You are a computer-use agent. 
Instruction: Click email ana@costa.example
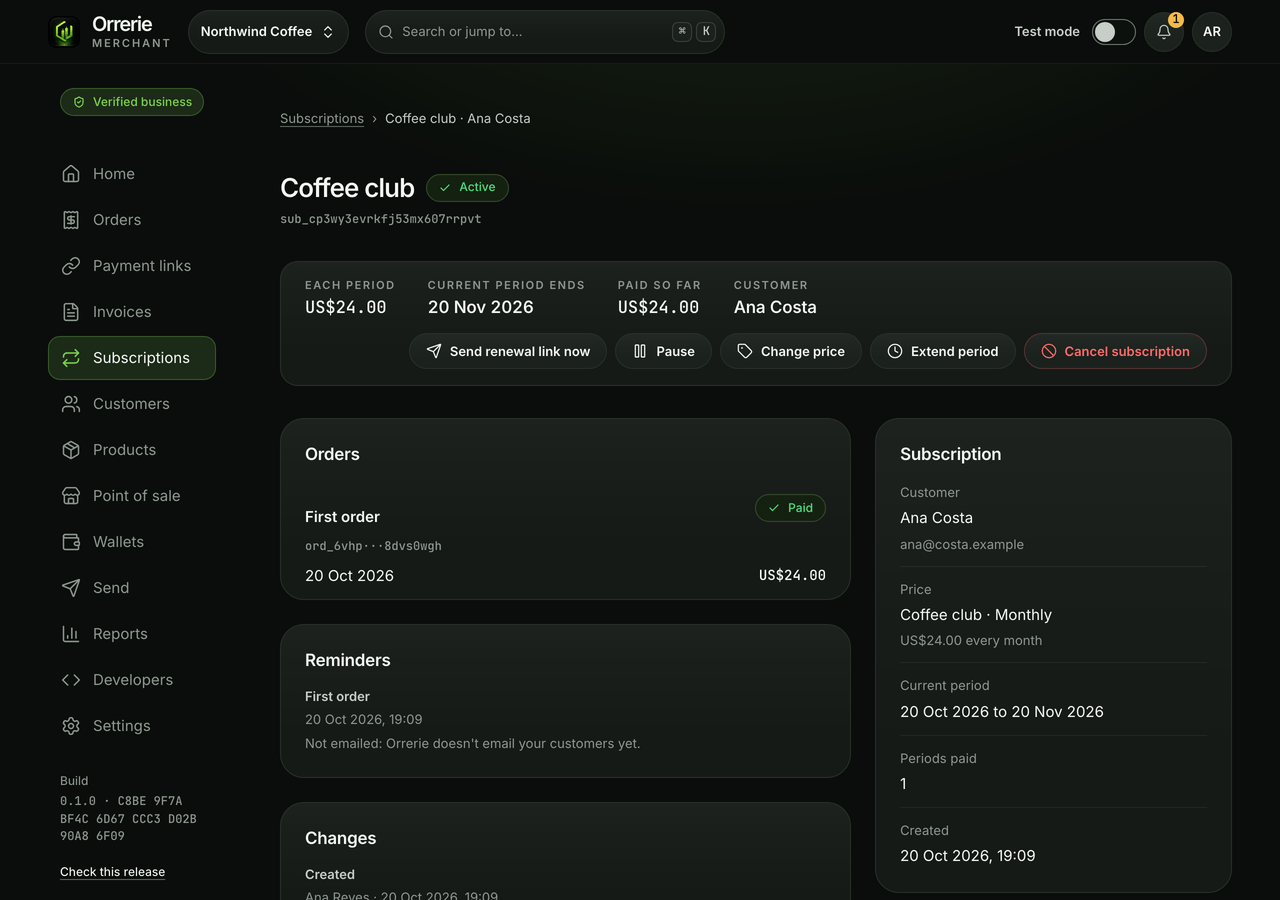point(962,545)
